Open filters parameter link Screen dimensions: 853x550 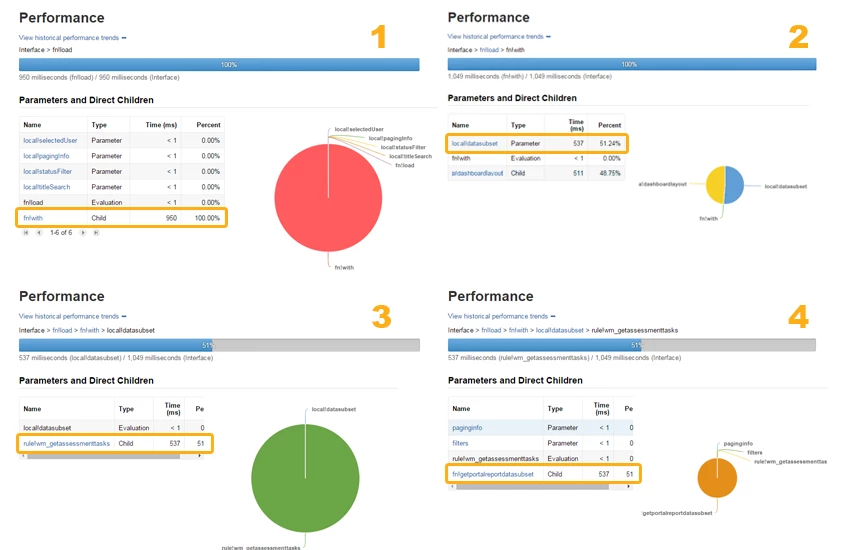[460, 443]
